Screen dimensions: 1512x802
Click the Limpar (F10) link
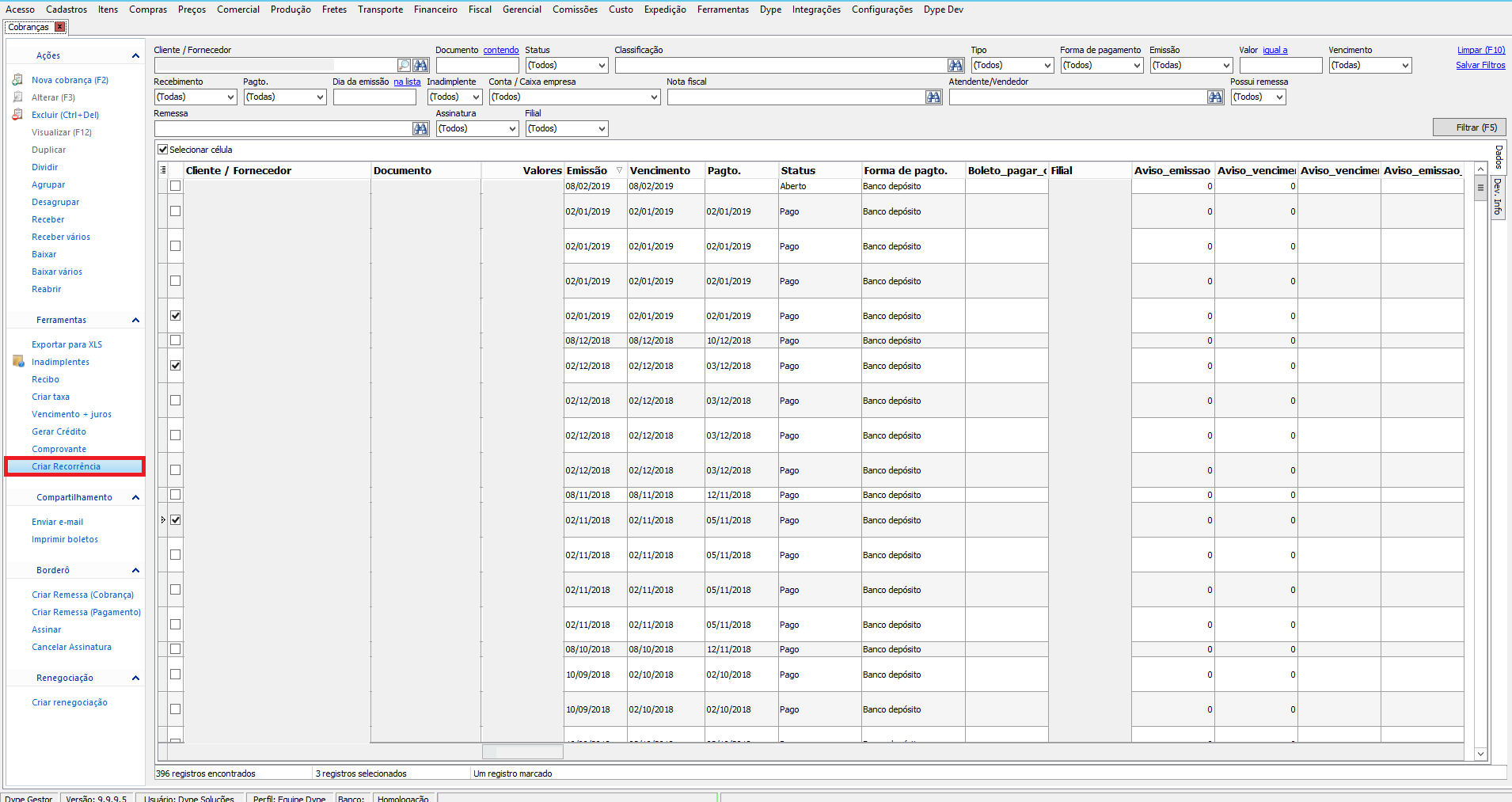(x=1481, y=50)
